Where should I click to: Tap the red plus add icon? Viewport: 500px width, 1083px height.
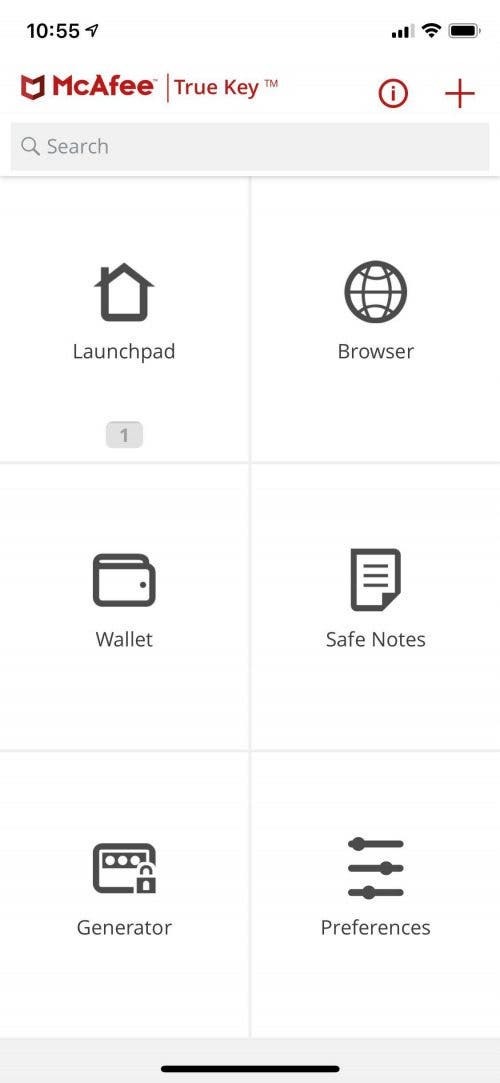click(460, 93)
